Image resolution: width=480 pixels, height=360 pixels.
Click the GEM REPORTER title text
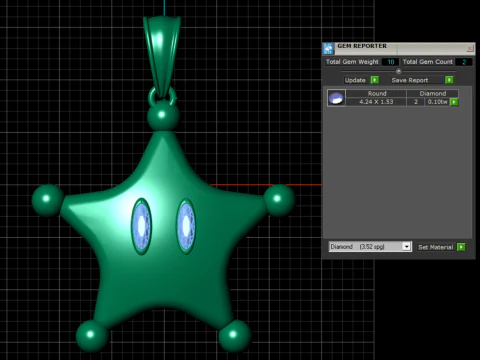tap(362, 46)
